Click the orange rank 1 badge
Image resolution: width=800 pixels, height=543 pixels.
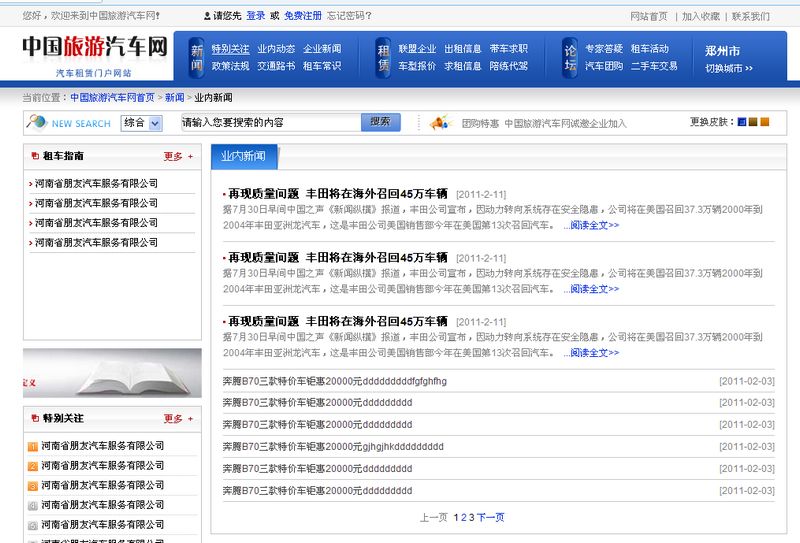(33, 447)
